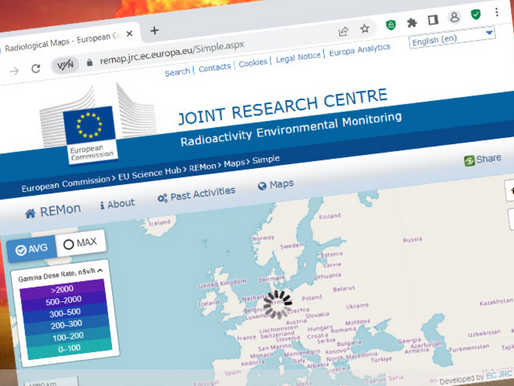The height and width of the screenshot is (386, 514).
Task: Click the 300–500 legend color band
Action: (x=65, y=313)
